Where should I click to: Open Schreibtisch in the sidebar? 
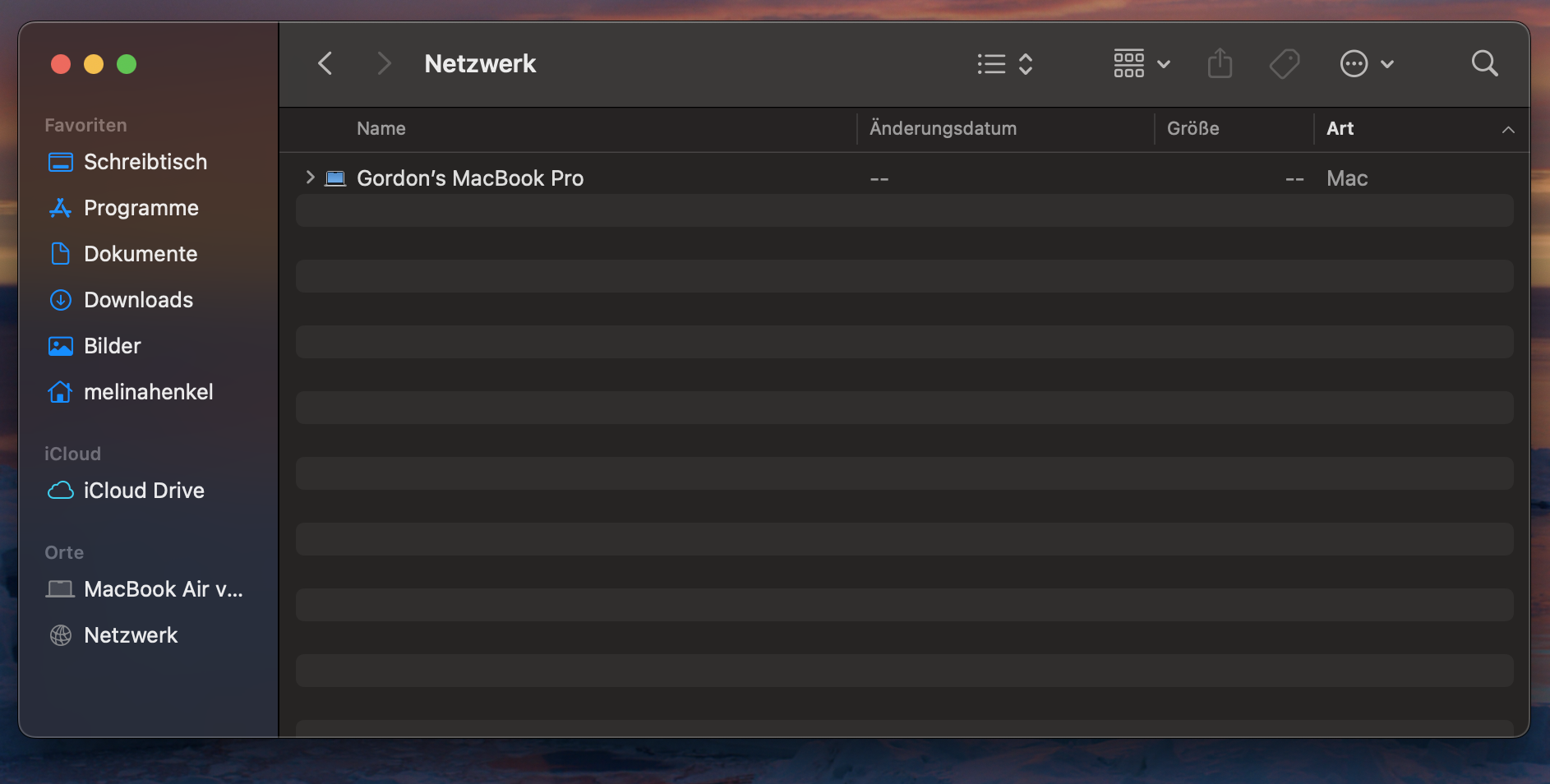click(145, 162)
